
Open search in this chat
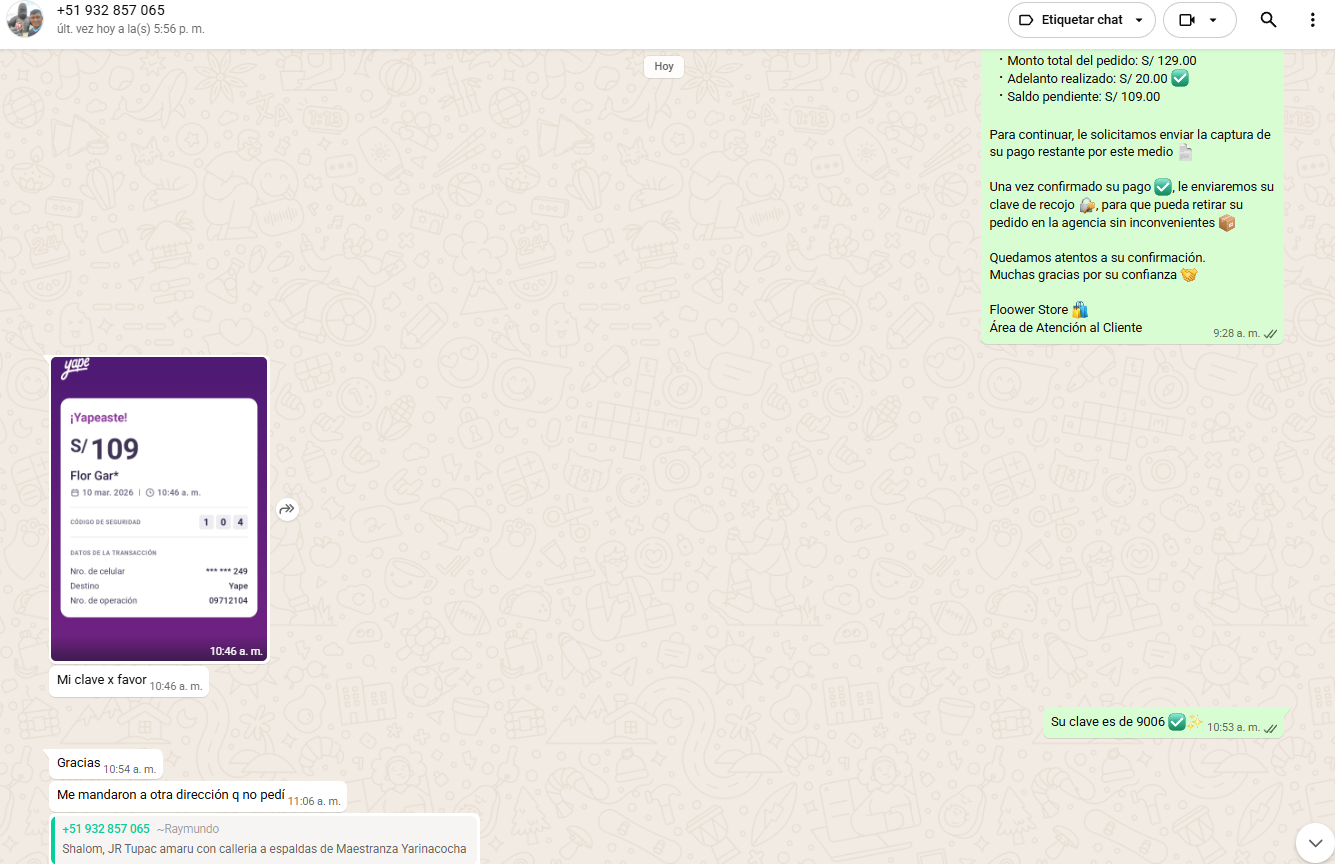point(1268,20)
